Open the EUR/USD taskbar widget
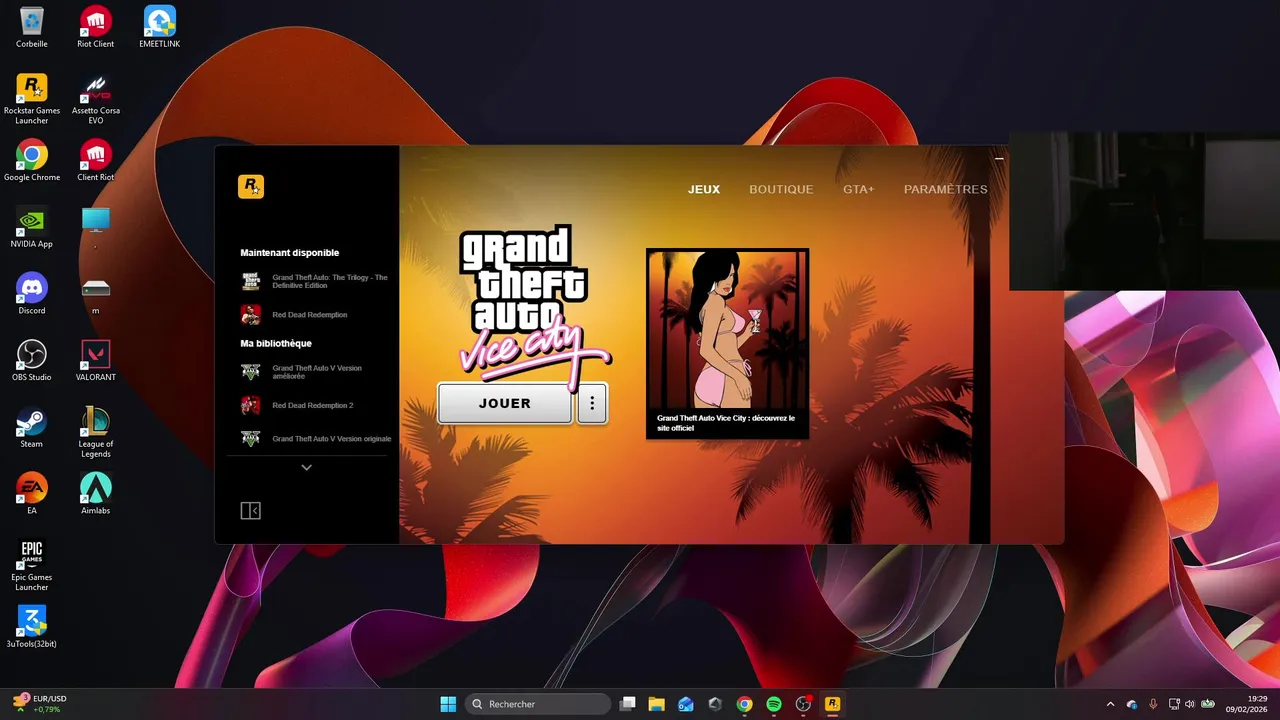 coord(40,704)
